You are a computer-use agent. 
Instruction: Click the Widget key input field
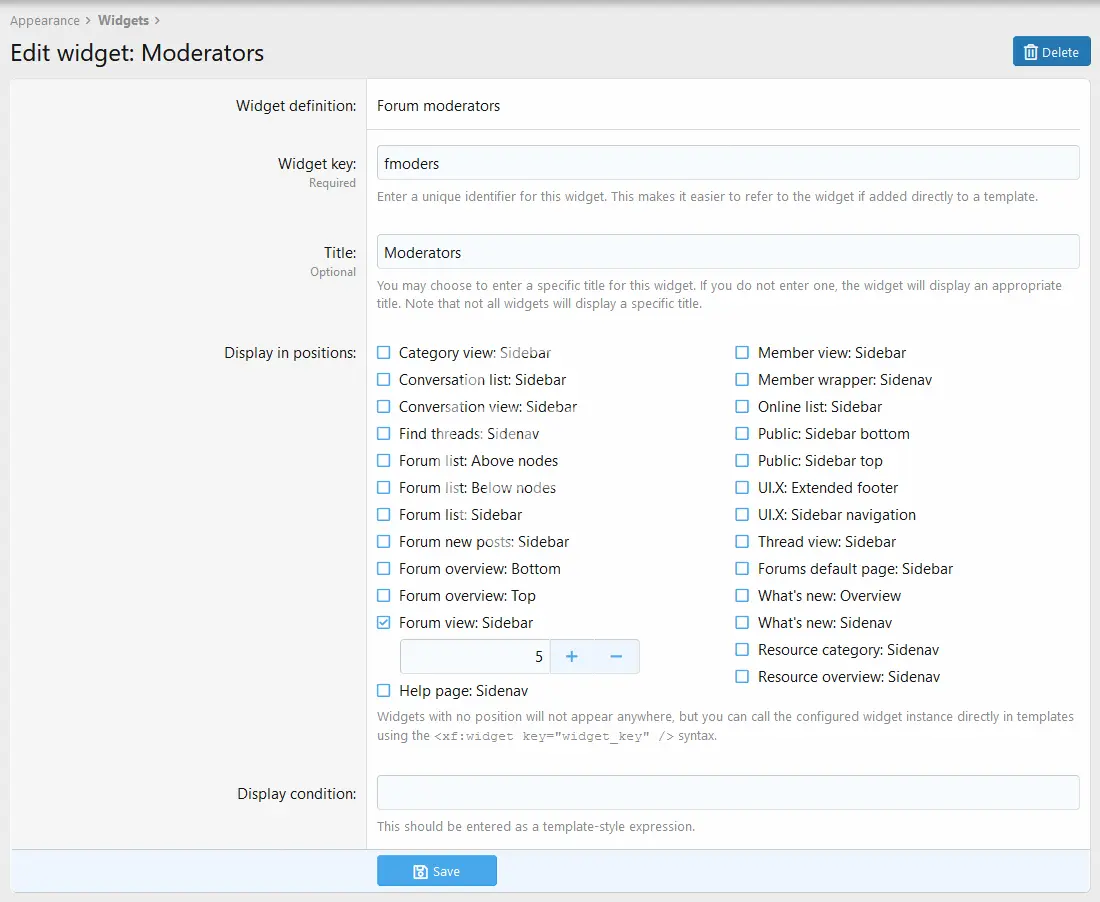pyautogui.click(x=727, y=163)
